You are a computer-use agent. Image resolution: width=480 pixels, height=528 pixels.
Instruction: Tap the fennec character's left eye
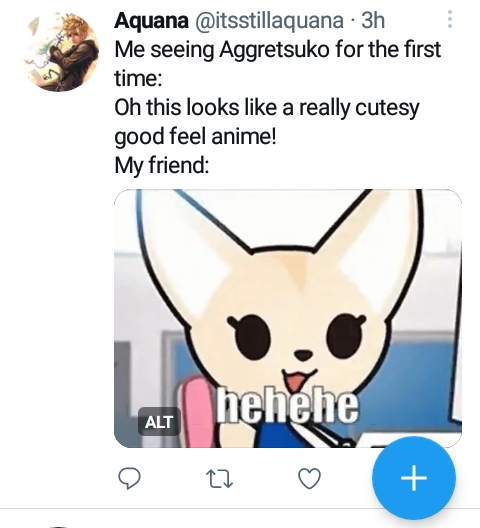pyautogui.click(x=251, y=333)
